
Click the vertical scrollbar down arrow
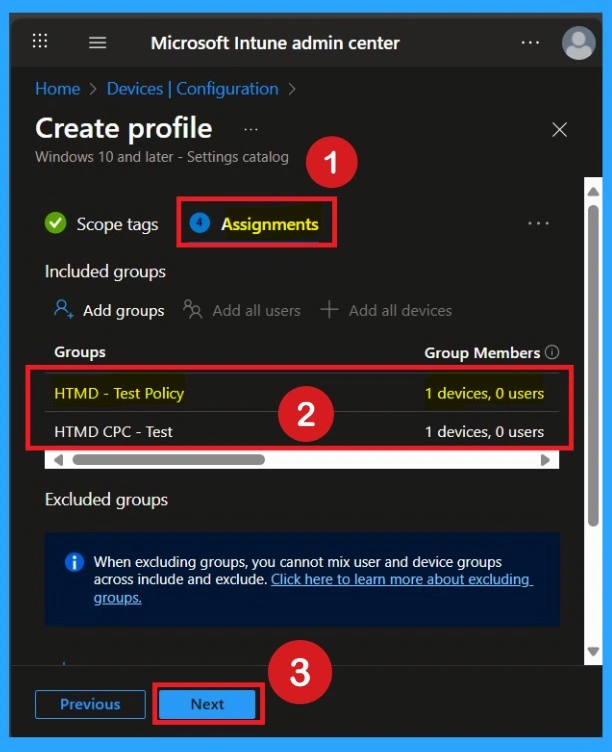point(593,651)
